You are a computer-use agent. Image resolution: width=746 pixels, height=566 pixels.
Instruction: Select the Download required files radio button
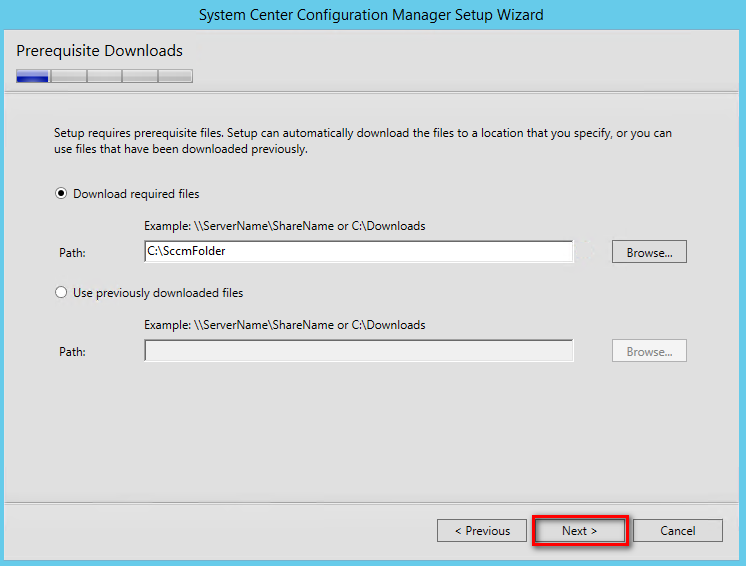click(61, 194)
